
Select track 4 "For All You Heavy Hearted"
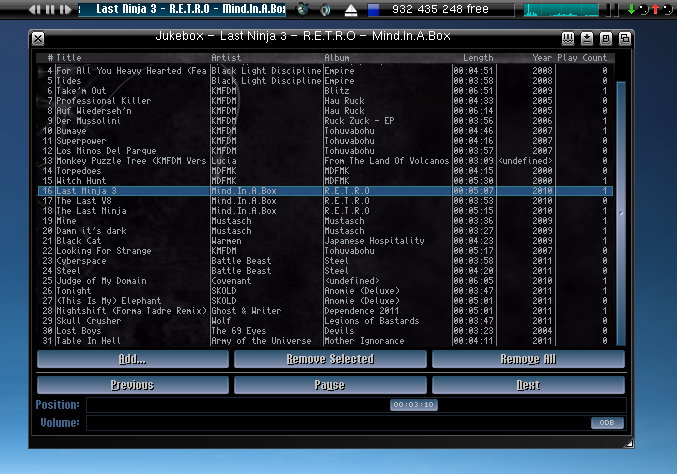pos(325,70)
